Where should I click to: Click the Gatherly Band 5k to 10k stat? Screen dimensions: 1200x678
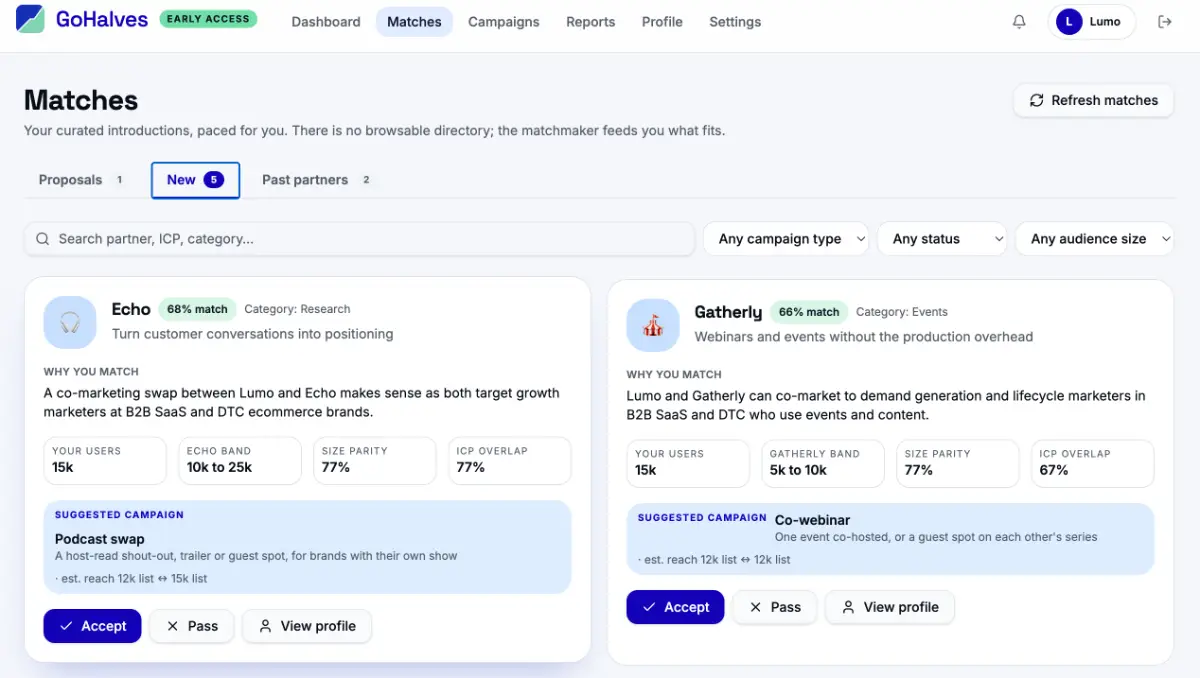pyautogui.click(x=823, y=464)
